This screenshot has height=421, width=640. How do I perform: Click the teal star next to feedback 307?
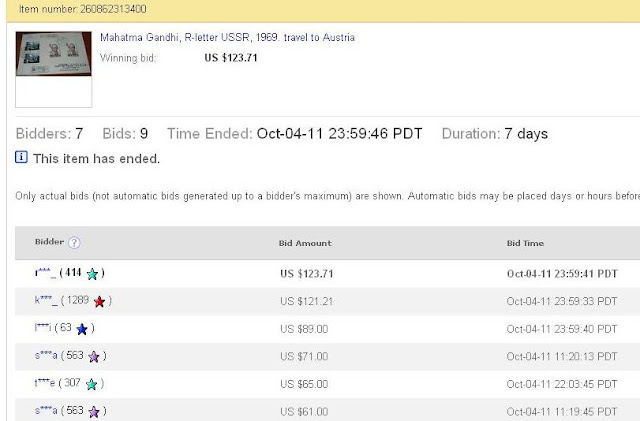(92, 383)
